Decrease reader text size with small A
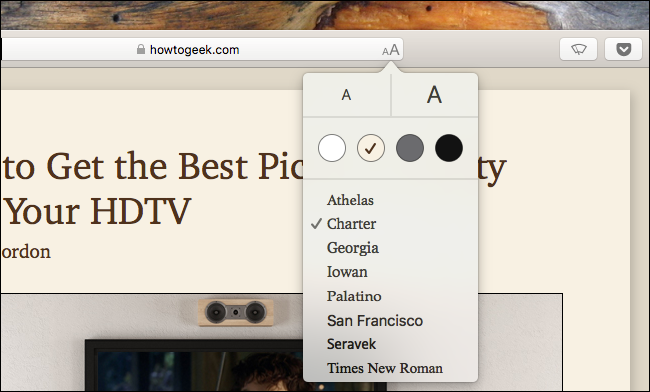 [347, 95]
